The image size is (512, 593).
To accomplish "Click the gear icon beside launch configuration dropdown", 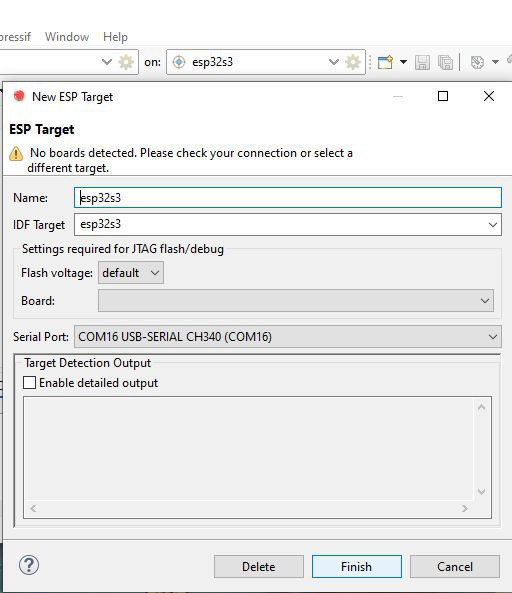I will (x=126, y=62).
